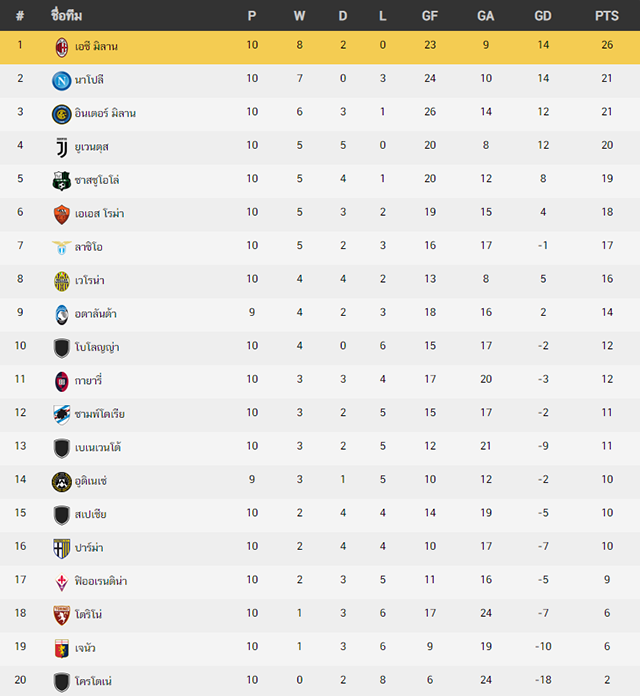
Task: Click the Napoli club logo
Action: 62,81
